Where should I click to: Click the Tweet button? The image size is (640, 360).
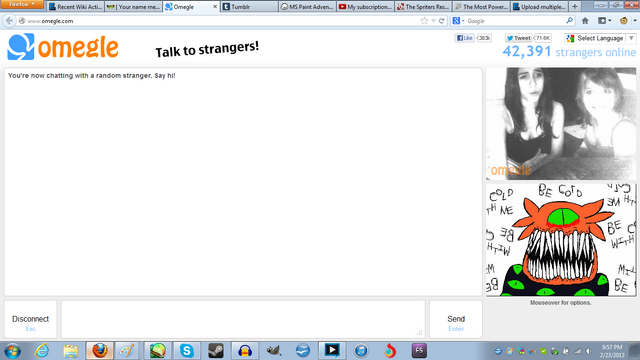click(x=518, y=38)
